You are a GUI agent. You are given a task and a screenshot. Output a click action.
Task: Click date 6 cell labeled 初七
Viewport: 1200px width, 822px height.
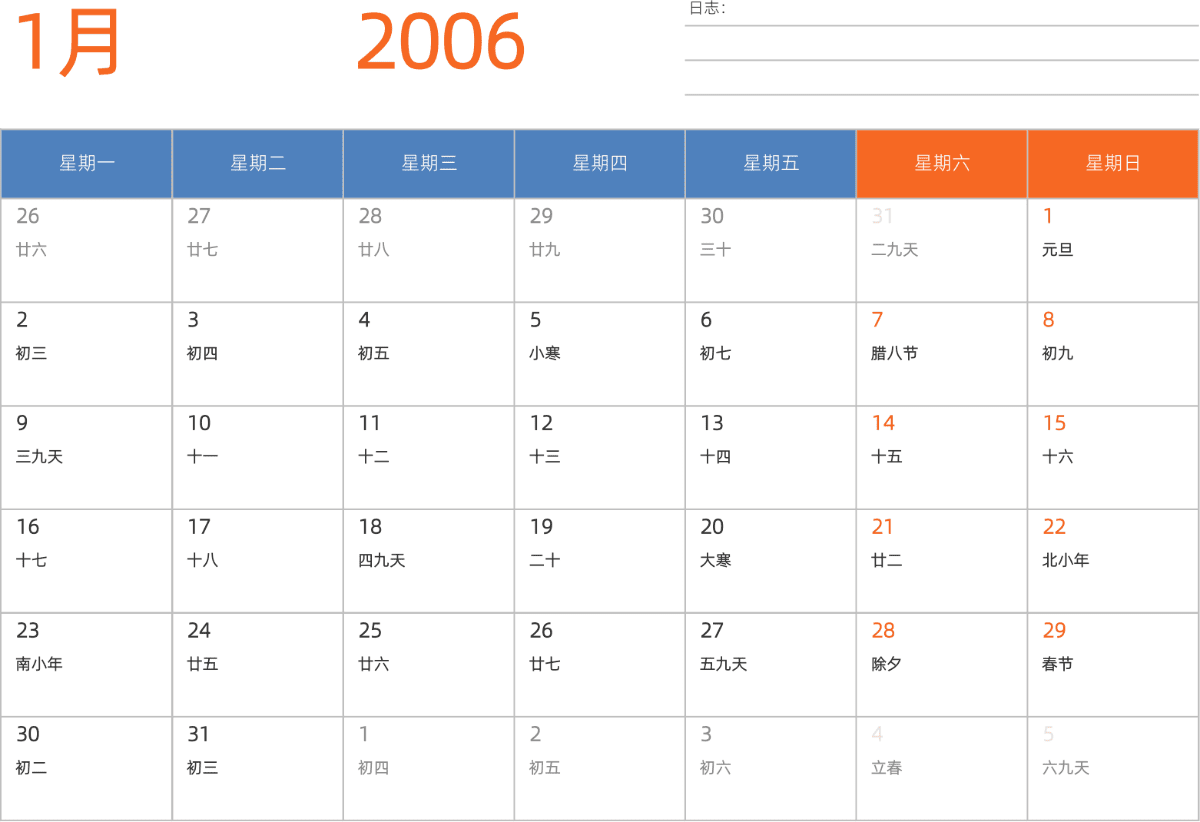pos(771,354)
